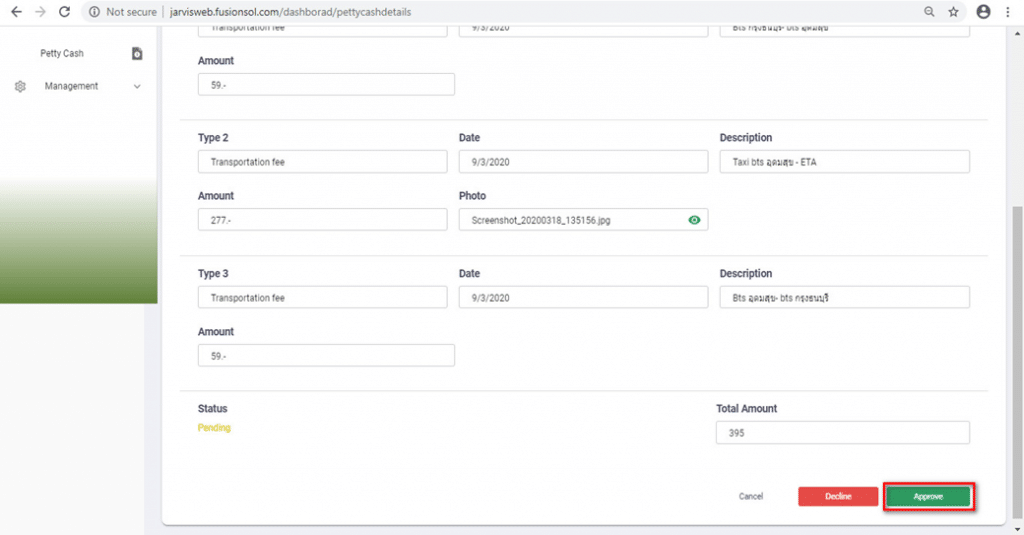This screenshot has height=535, width=1024.
Task: Click the browser back arrow
Action: (x=15, y=12)
